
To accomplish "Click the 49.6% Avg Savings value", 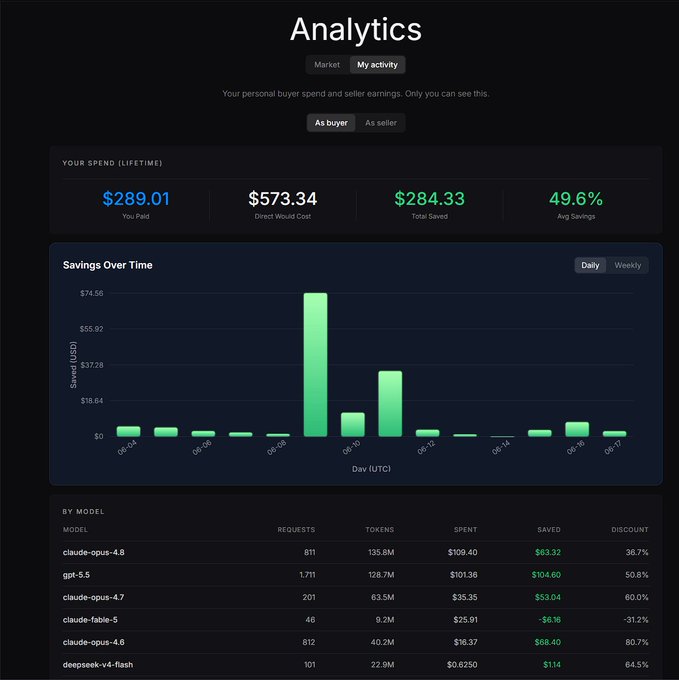I will [x=576, y=199].
